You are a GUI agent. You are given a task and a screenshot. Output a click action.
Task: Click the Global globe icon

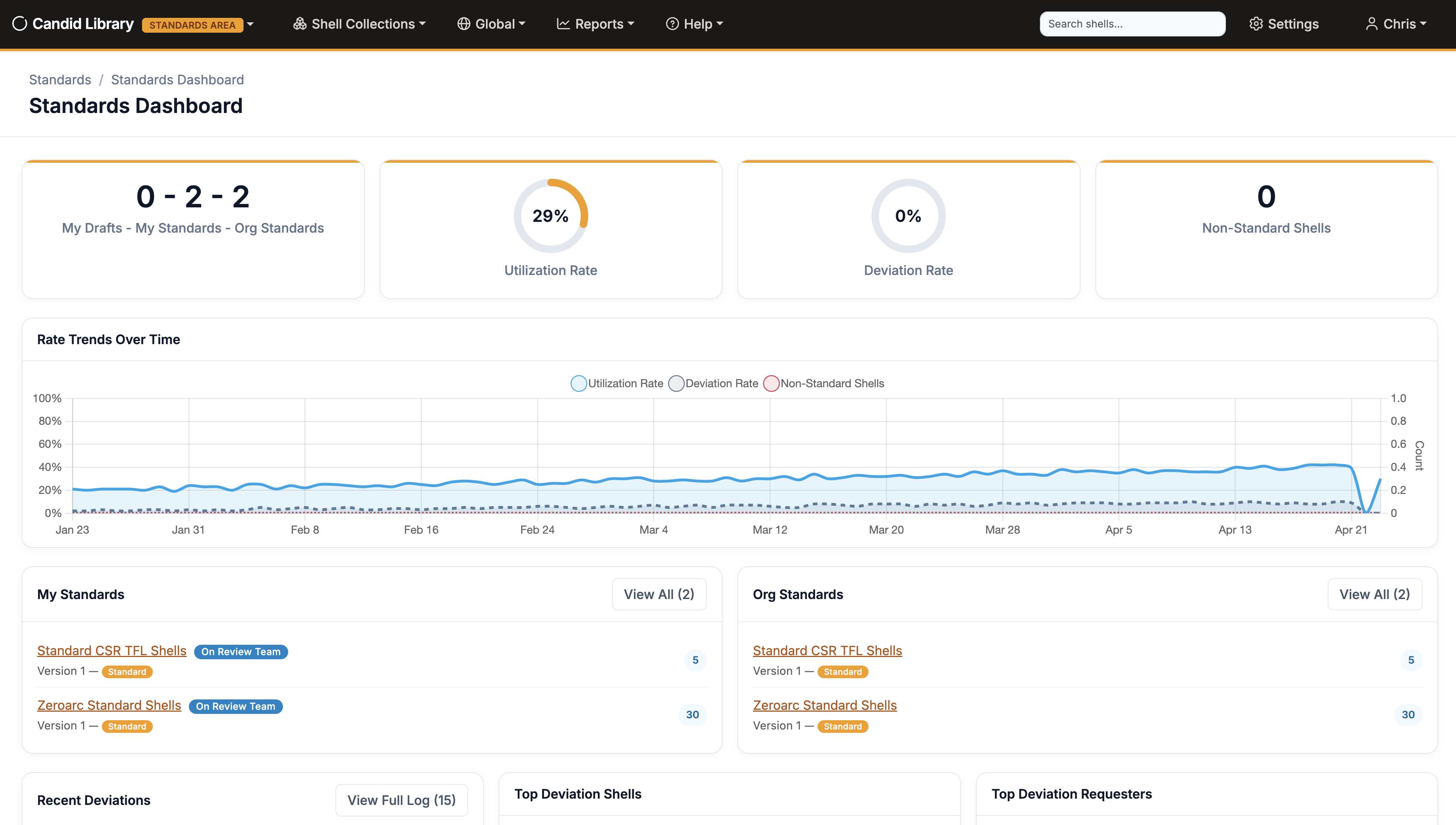(x=464, y=24)
